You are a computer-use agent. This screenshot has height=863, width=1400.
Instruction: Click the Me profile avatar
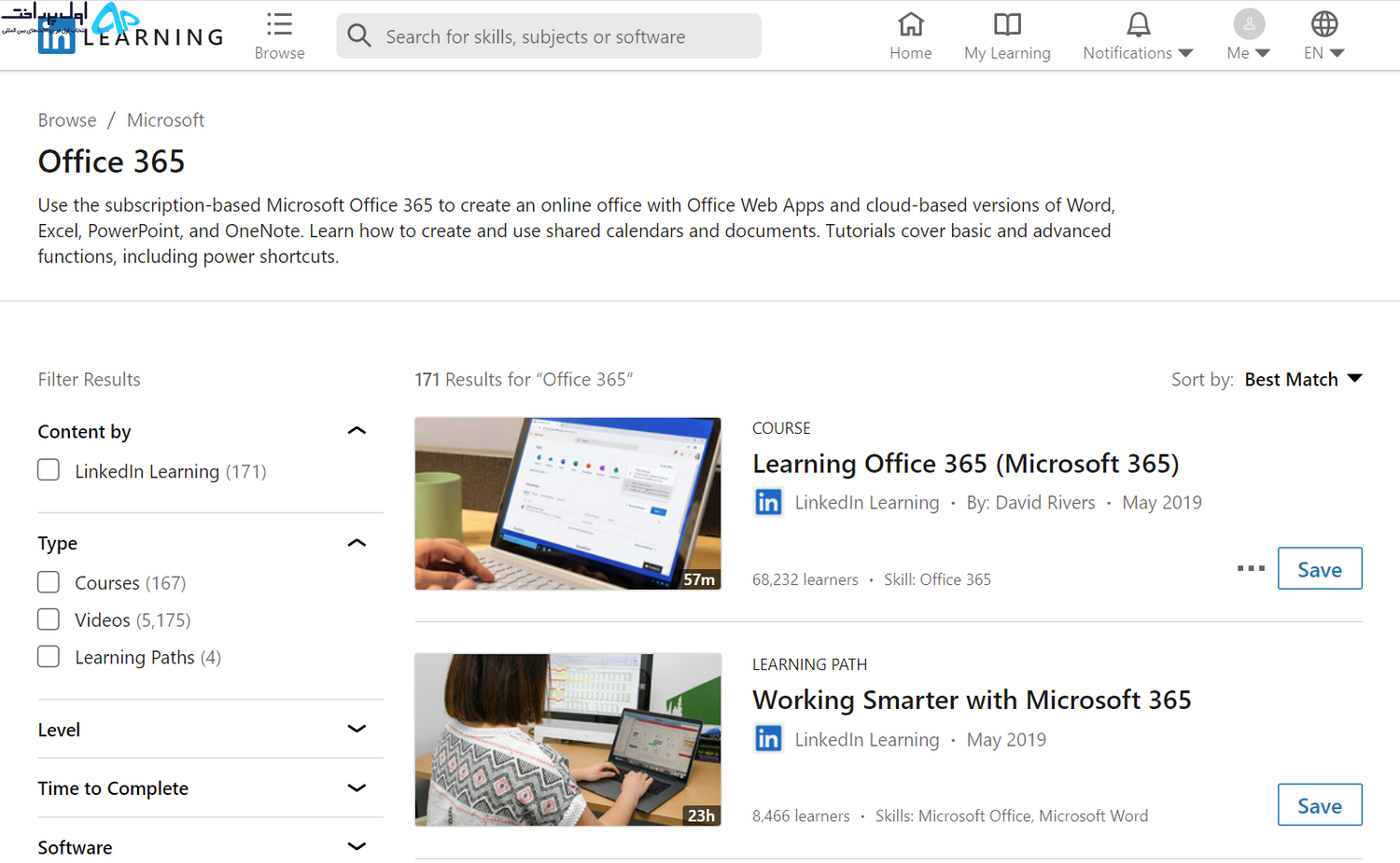pos(1249,23)
